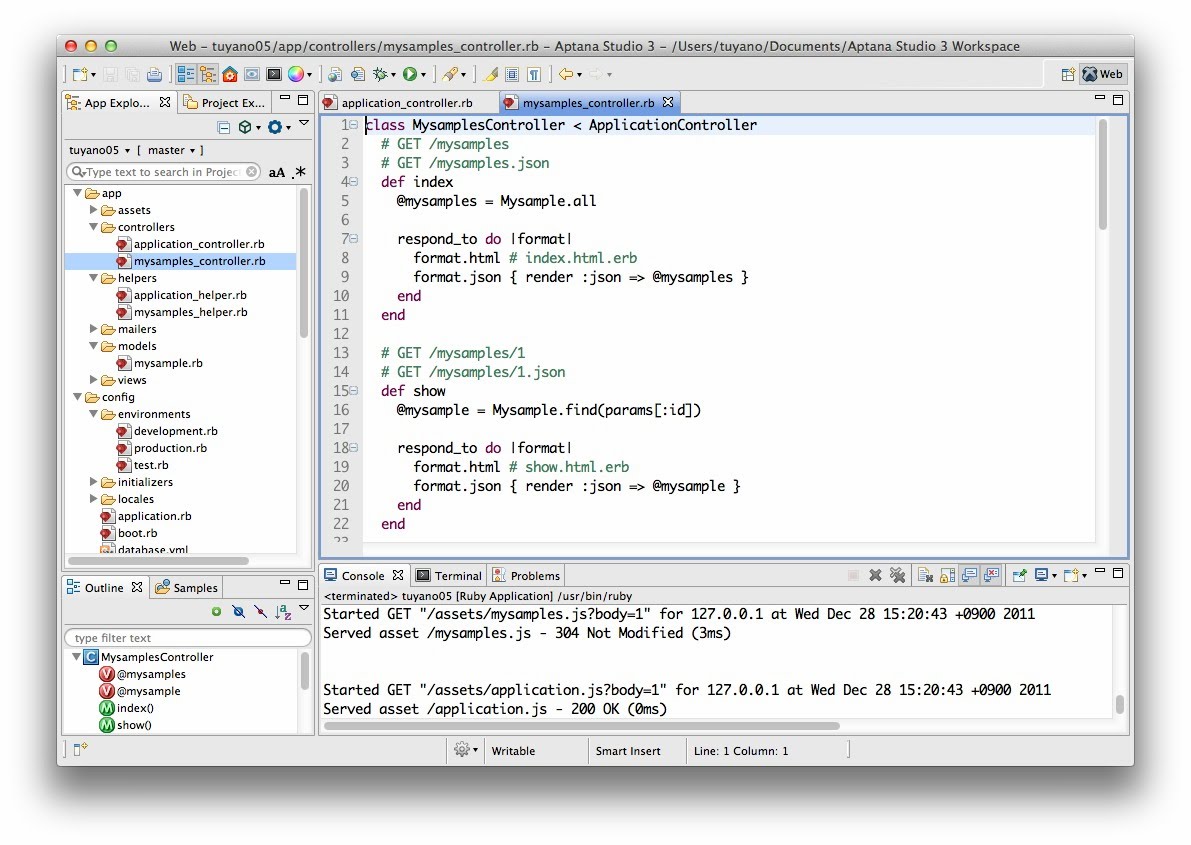Expand the views folder
Viewport: 1191px width, 845px height.
(95, 380)
